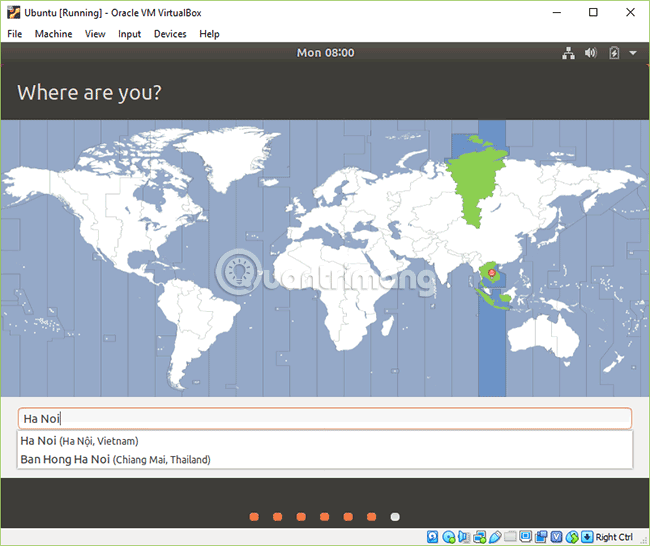Open the Input menu

pos(129,34)
